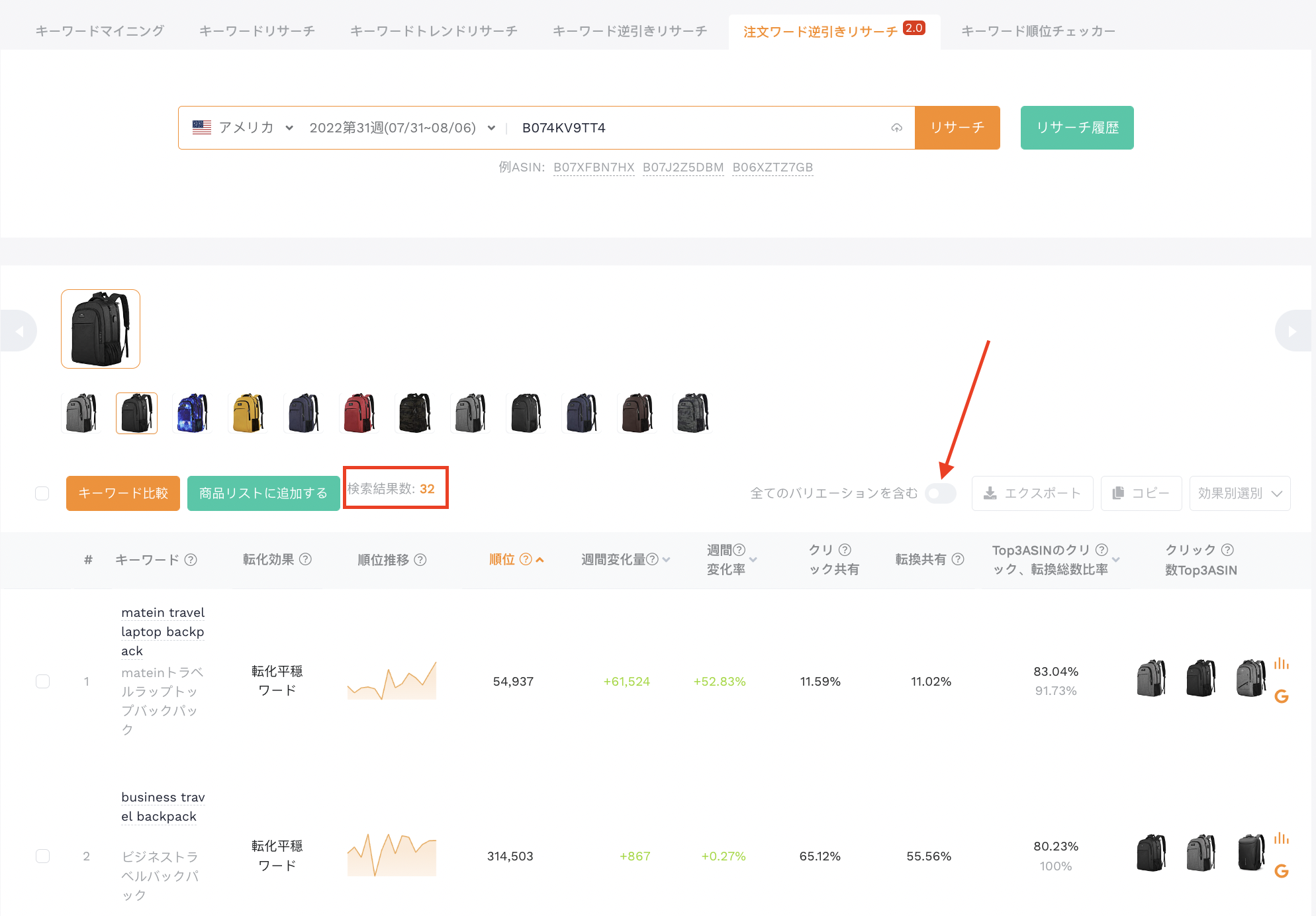The width and height of the screenshot is (1316, 916).
Task: Click the キーワード比較 button
Action: [x=123, y=494]
